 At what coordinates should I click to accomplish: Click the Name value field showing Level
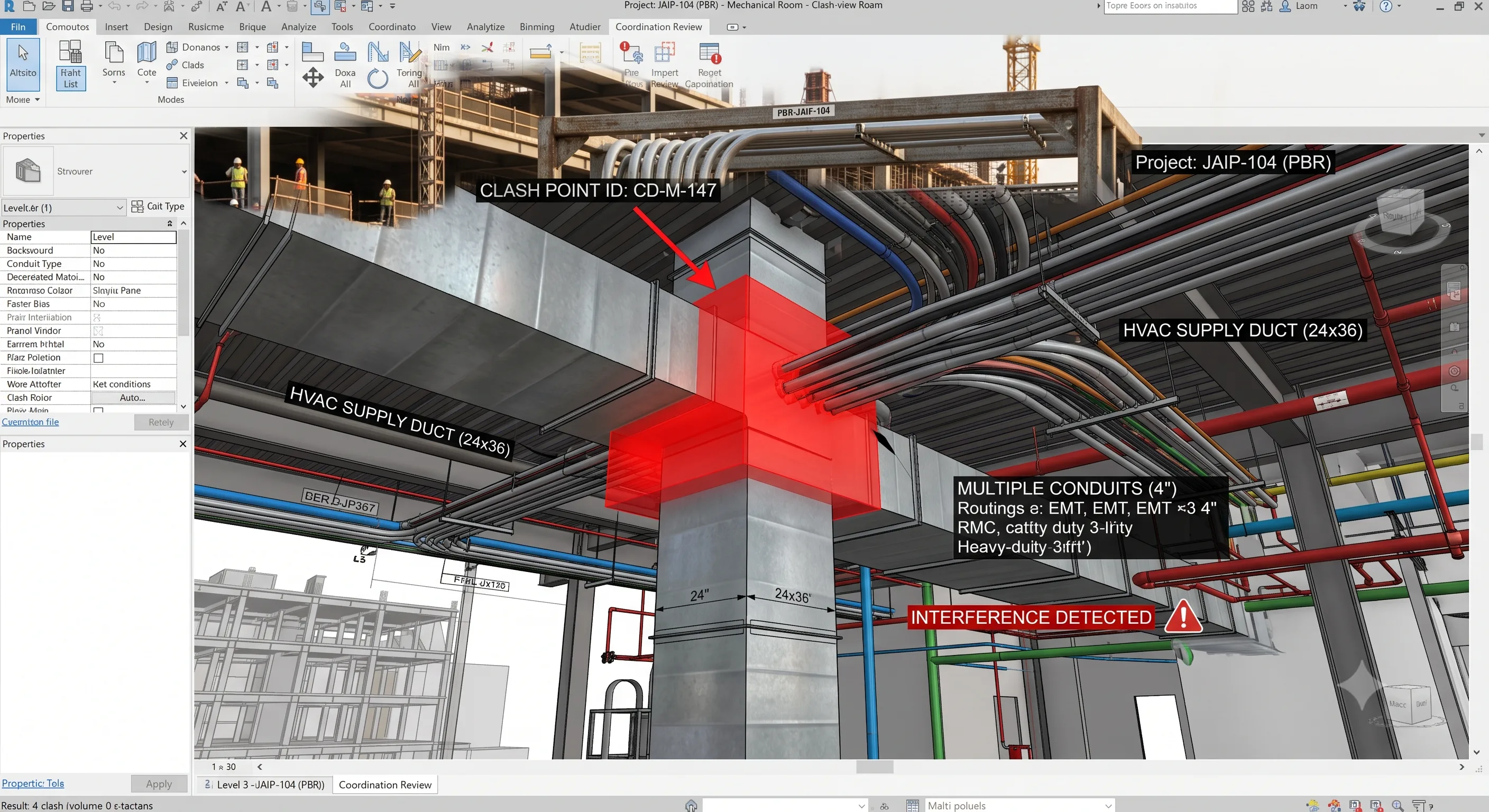(x=134, y=237)
